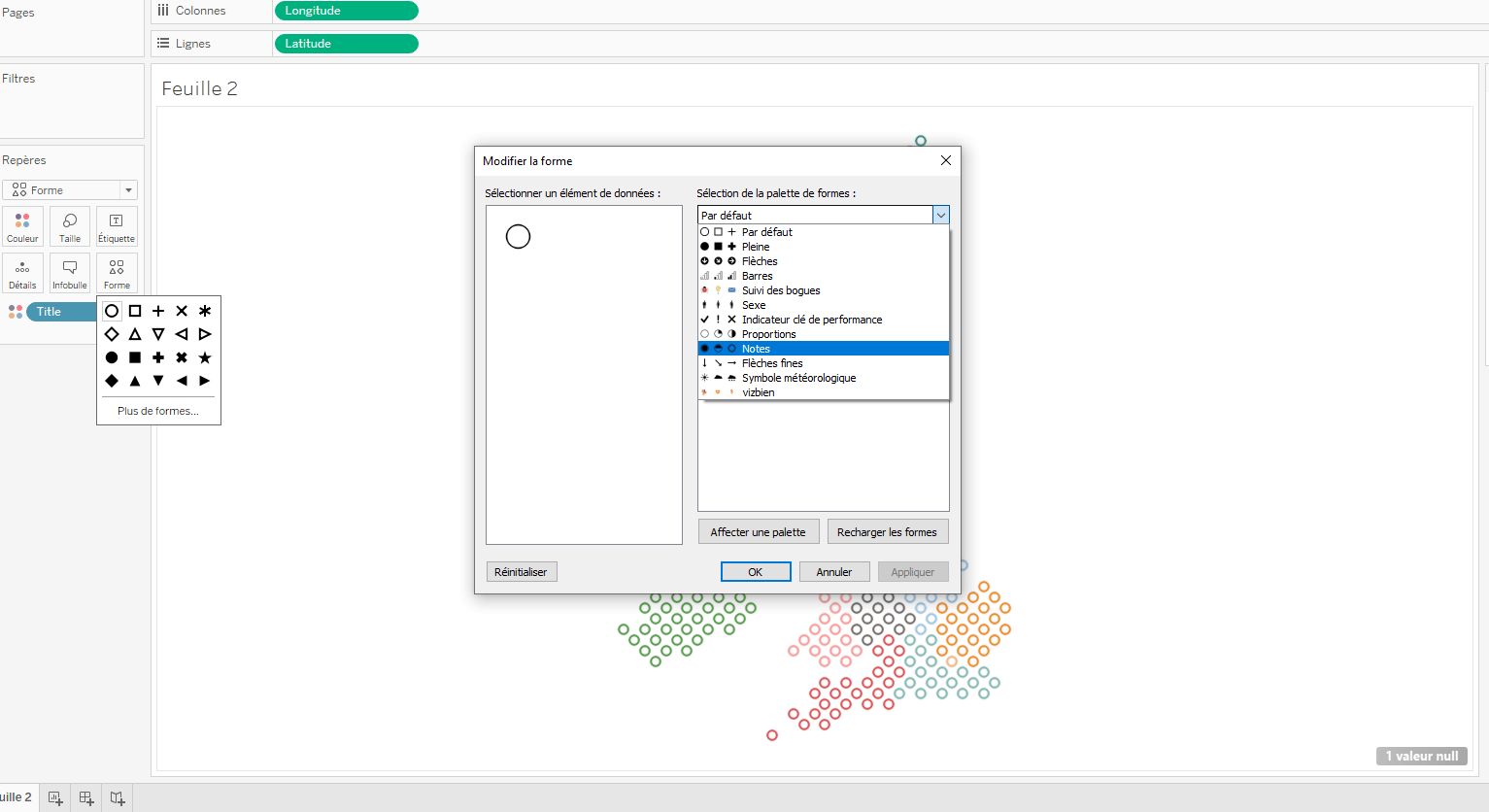Pick the bold filled X shape
This screenshot has height=812, width=1489.
coord(182,357)
